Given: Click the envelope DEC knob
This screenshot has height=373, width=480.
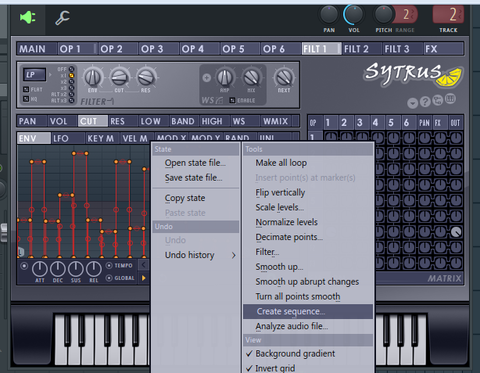Looking at the screenshot, I should click(58, 269).
